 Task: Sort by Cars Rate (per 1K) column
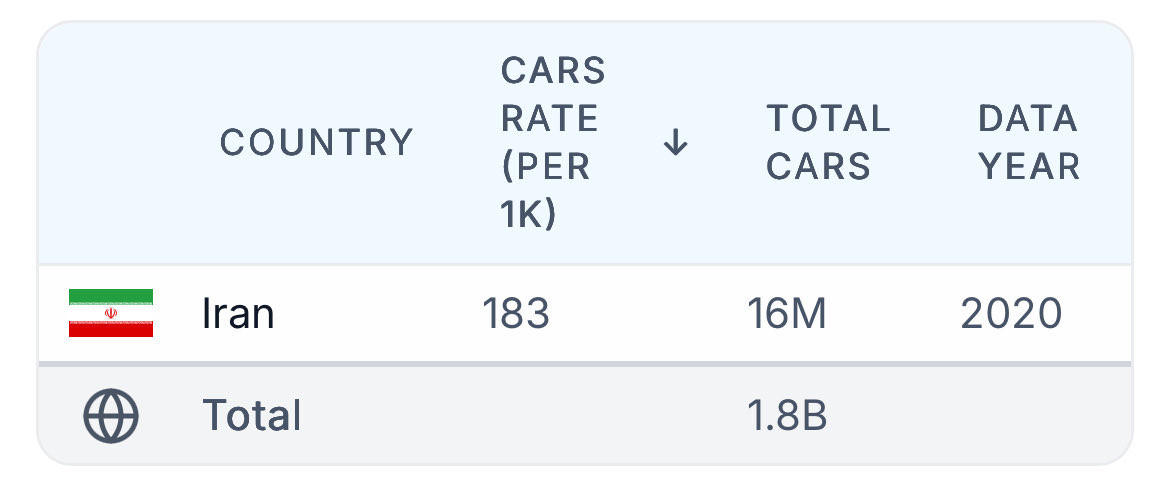point(553,142)
